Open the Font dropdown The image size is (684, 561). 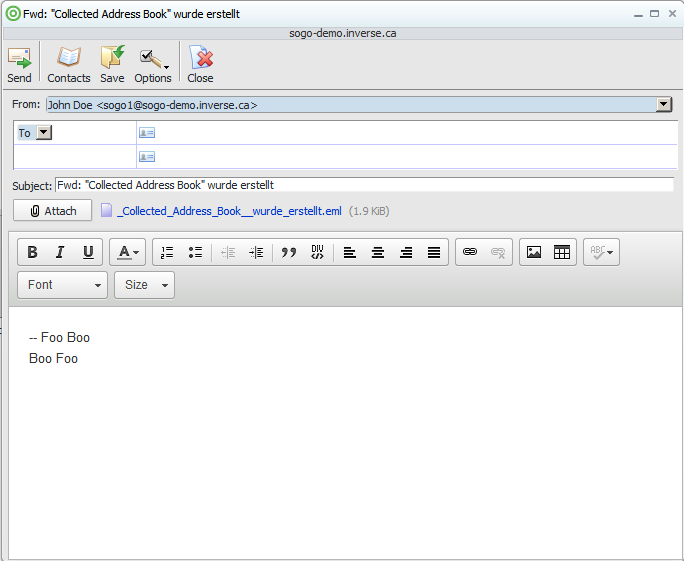[x=62, y=285]
